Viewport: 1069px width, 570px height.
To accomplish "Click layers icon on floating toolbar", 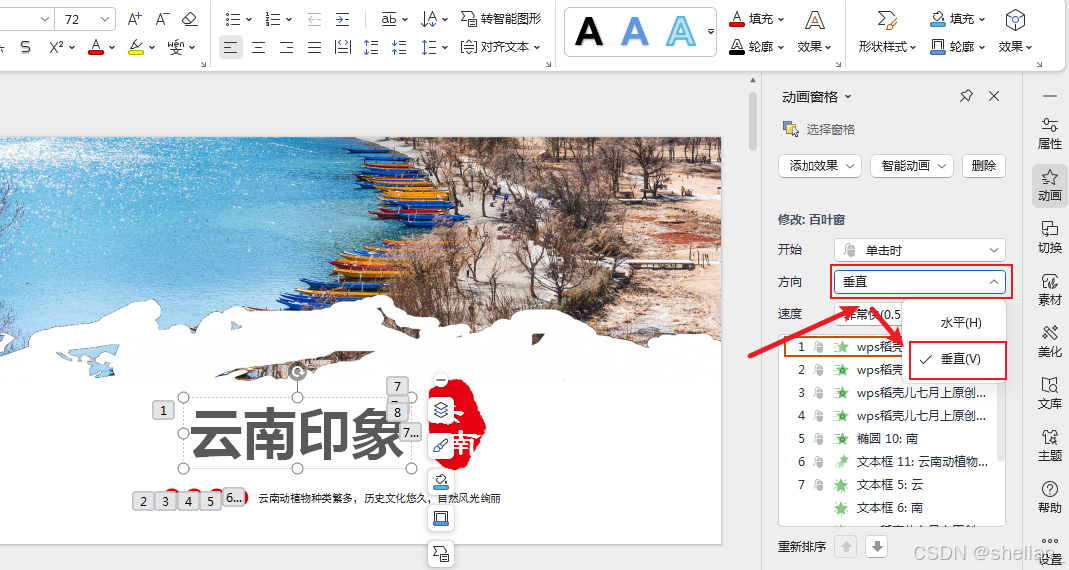I will pos(441,410).
